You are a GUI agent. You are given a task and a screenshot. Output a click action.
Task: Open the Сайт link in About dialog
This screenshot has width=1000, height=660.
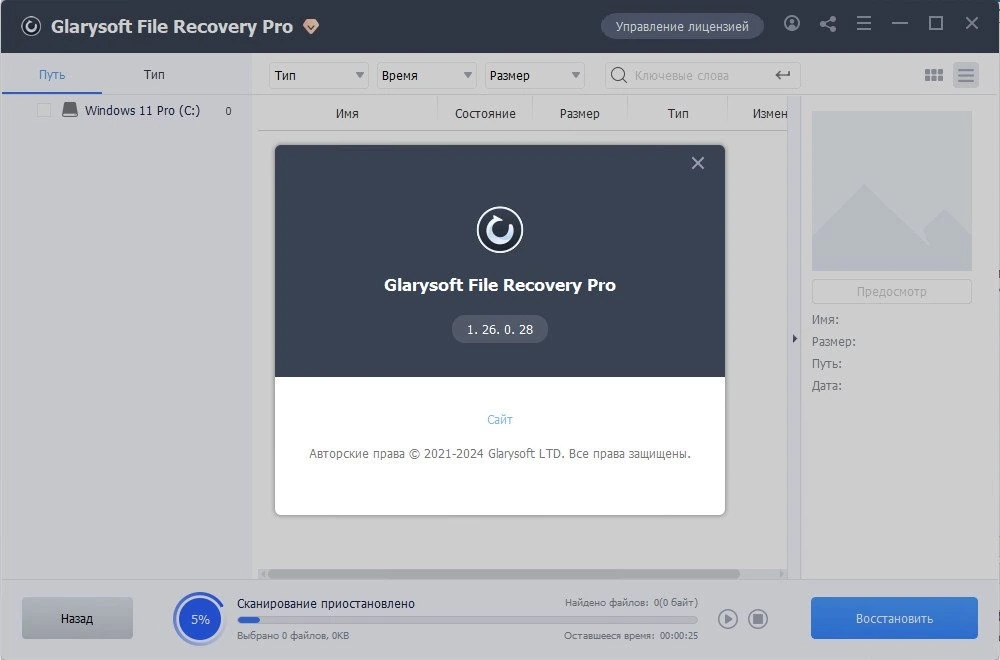click(x=499, y=420)
